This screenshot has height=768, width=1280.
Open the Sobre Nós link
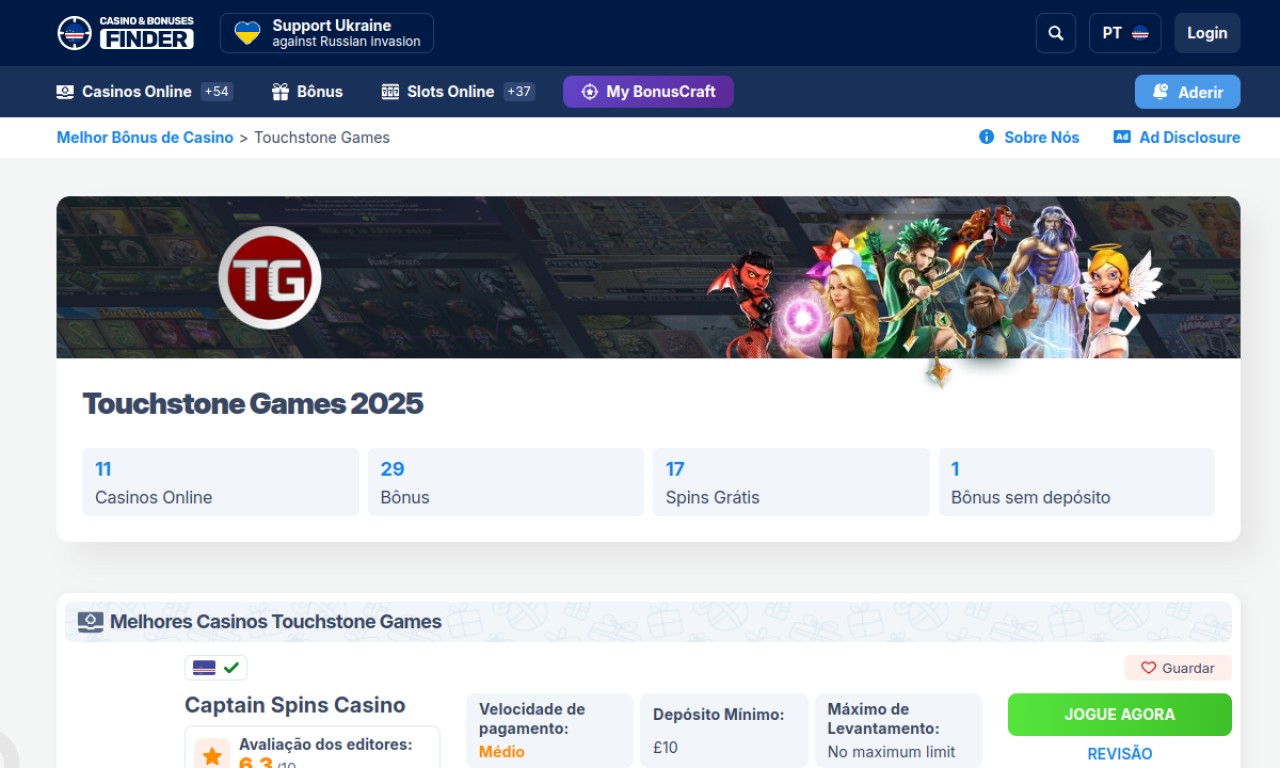click(x=1042, y=137)
